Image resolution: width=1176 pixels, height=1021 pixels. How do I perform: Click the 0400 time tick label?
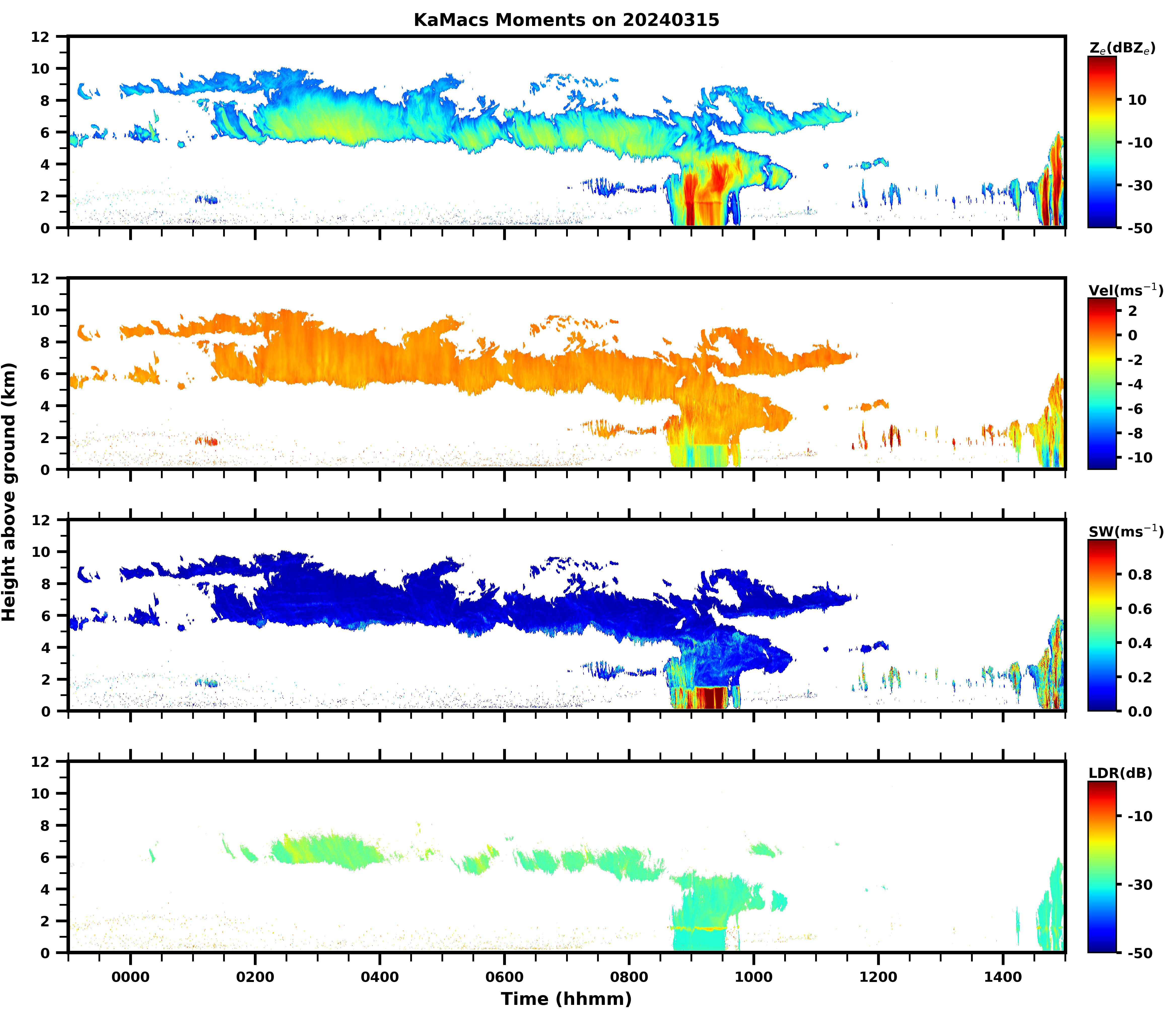[x=380, y=977]
